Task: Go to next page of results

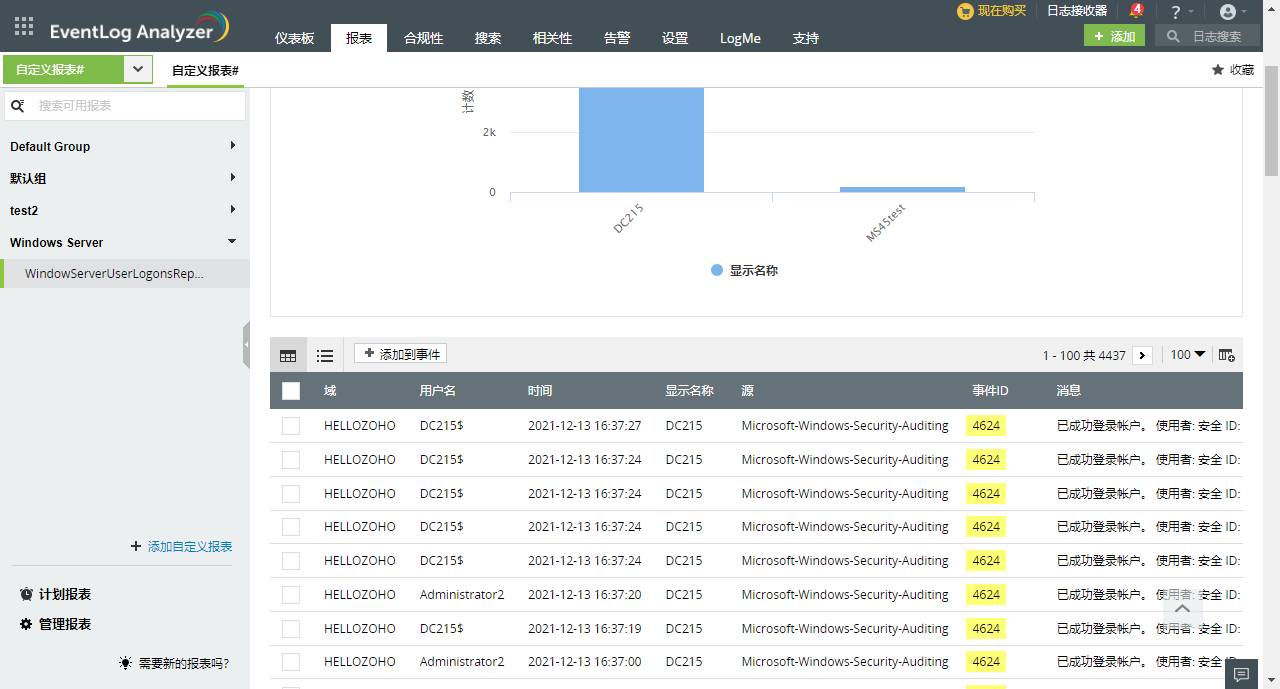Action: click(1143, 355)
